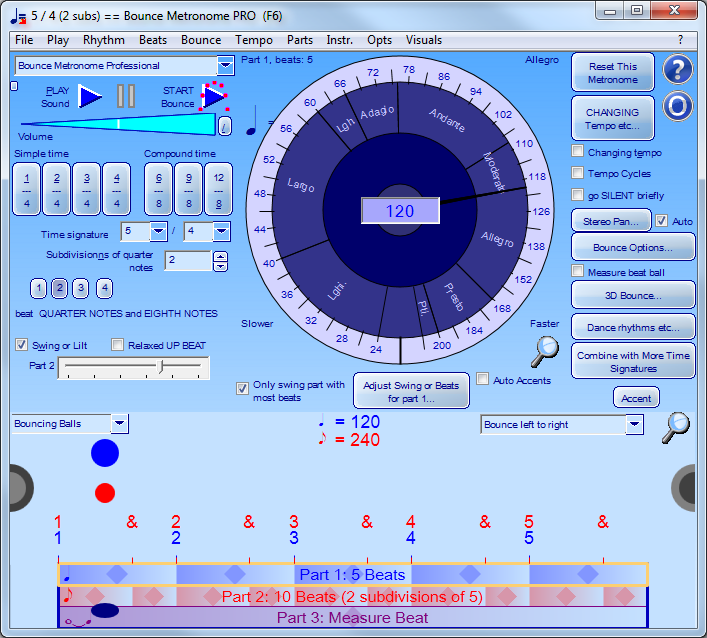This screenshot has width=707, height=638.
Task: Toggle Auto stereo pan checkbox
Action: (x=661, y=221)
